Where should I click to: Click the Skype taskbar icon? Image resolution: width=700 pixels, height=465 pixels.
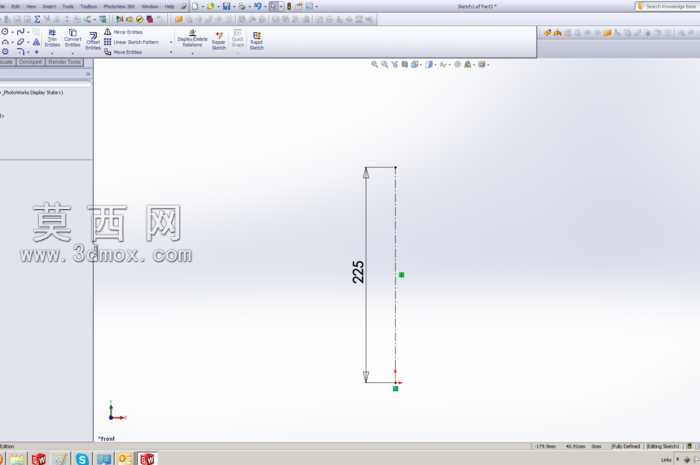point(82,459)
